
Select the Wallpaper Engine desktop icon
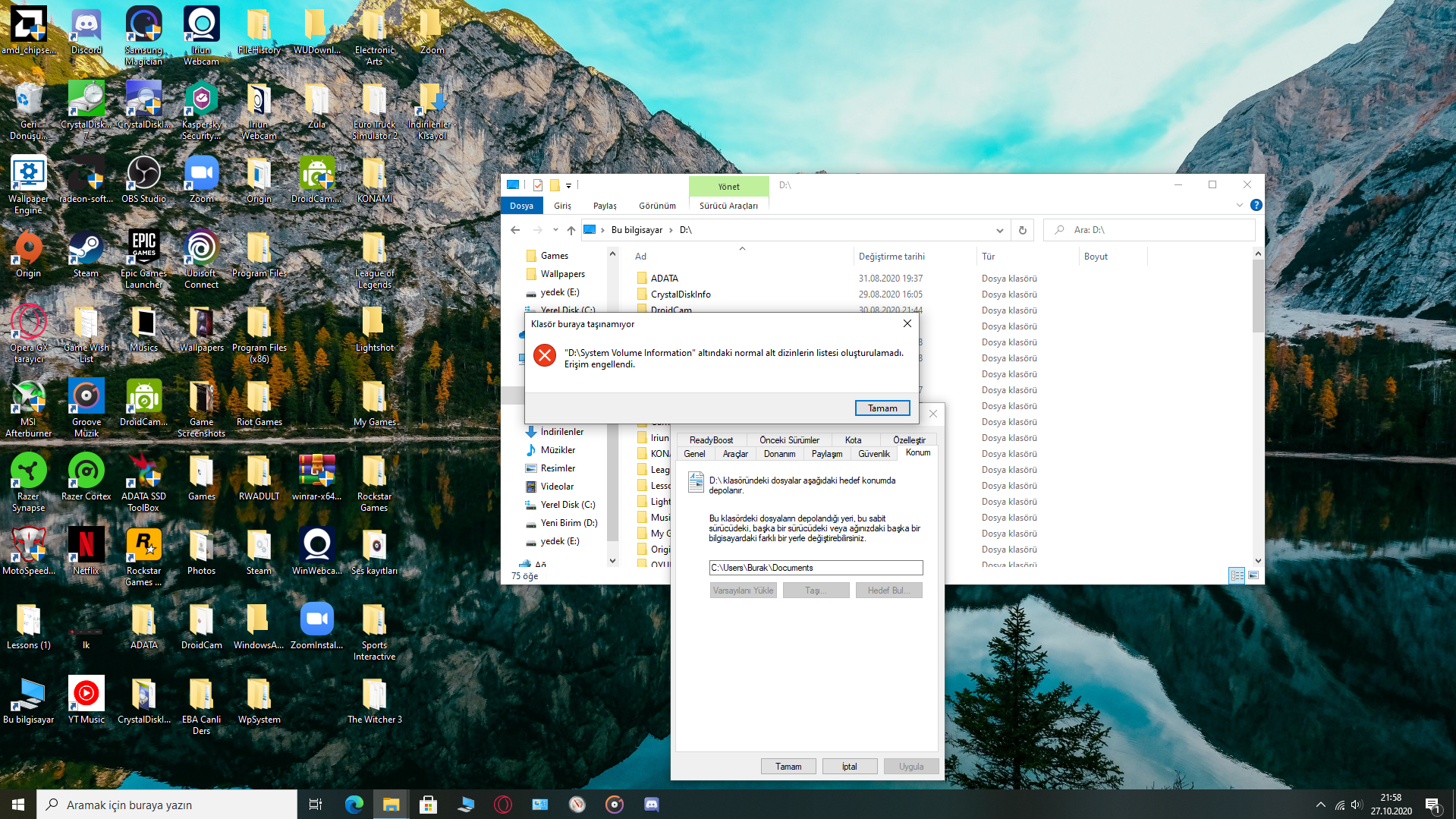coord(28,184)
